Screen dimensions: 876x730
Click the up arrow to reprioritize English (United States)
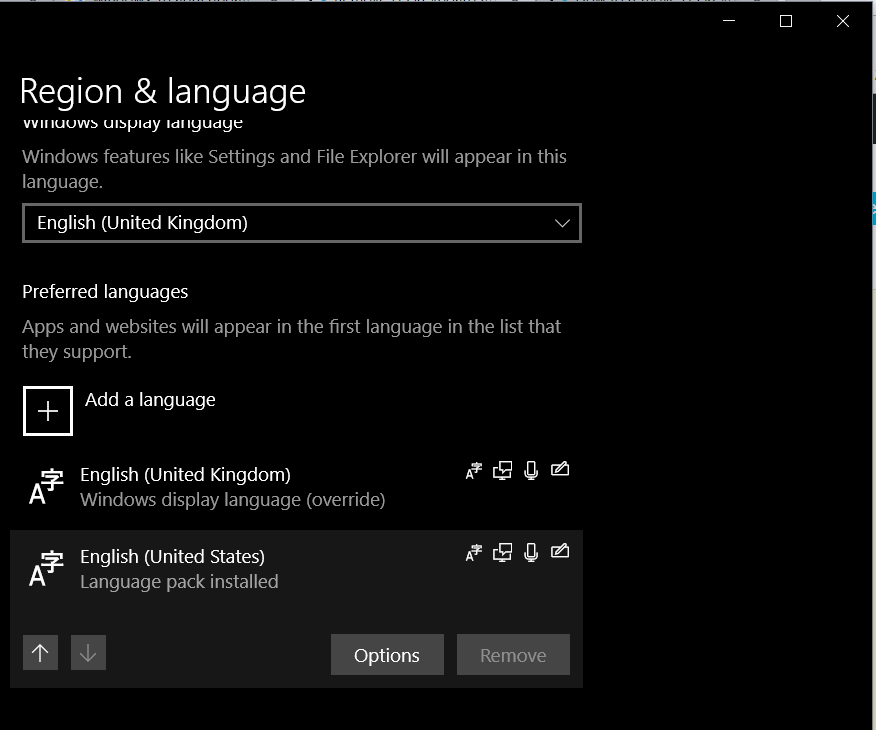pos(40,652)
